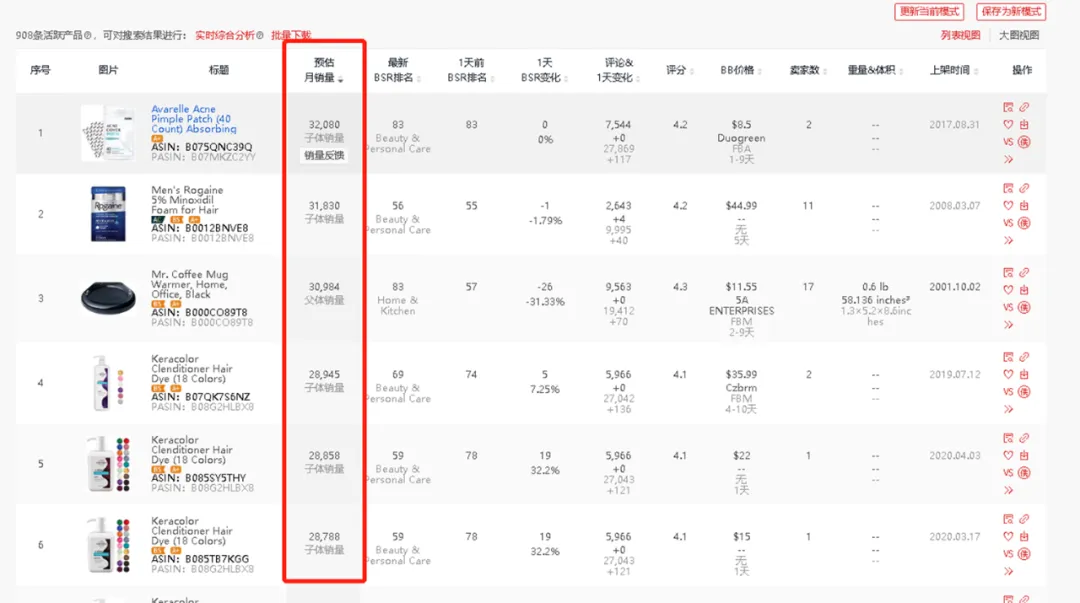Click circled character icon on Mr. Coffee row
Screen dimensions: 1080x603
[x=1024, y=307]
